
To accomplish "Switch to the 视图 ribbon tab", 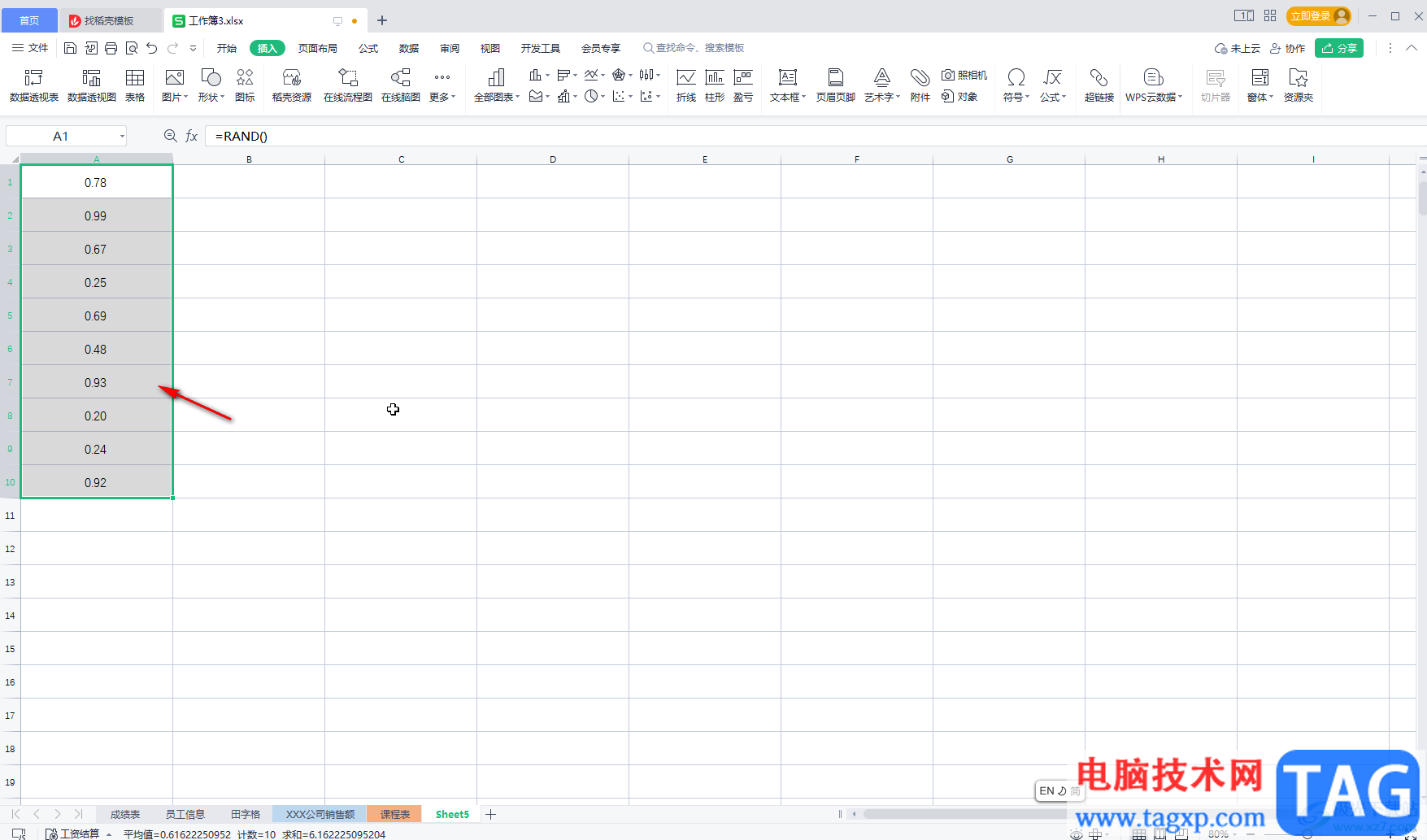I will (x=490, y=48).
